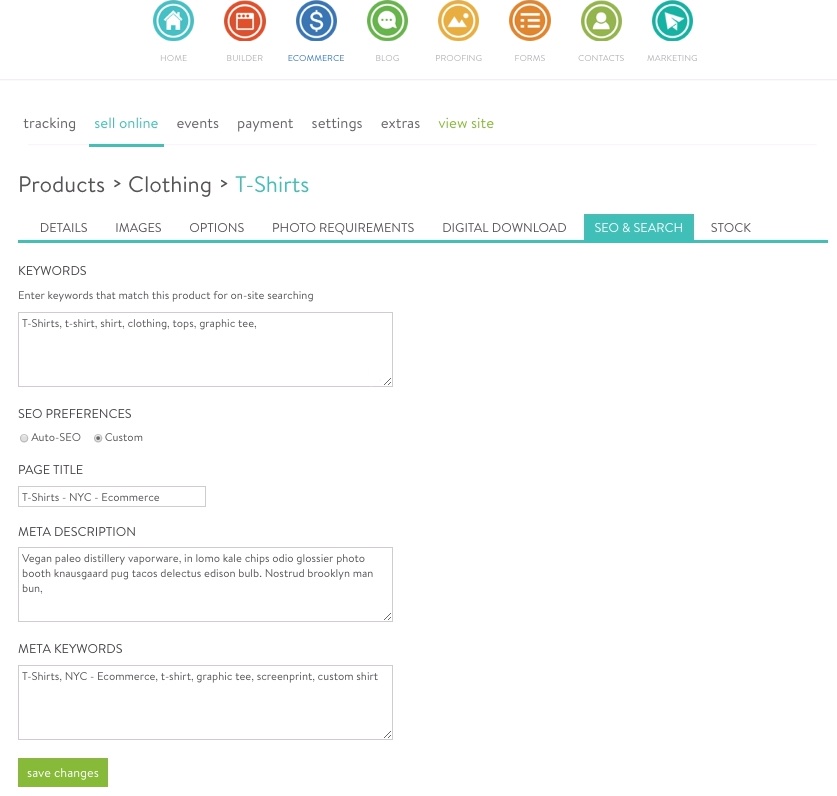Open the Marketing paper plane icon
This screenshot has height=796, width=837.
671,20
